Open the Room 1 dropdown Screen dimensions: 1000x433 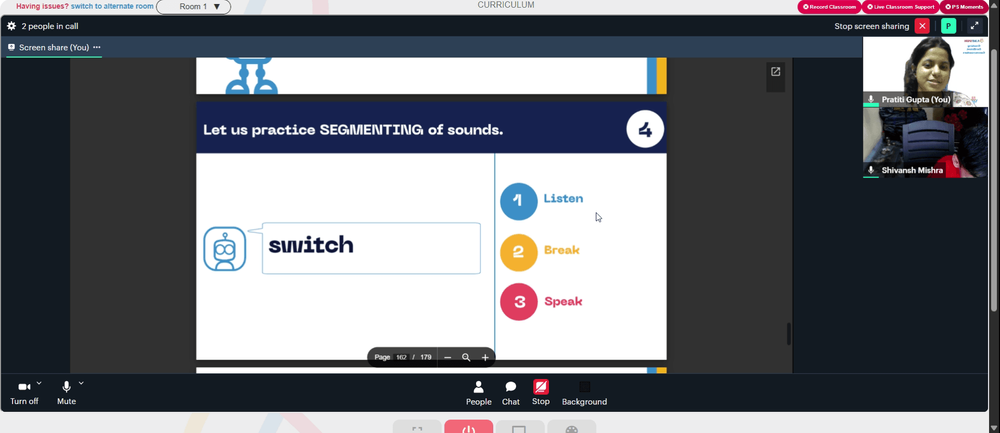point(193,7)
